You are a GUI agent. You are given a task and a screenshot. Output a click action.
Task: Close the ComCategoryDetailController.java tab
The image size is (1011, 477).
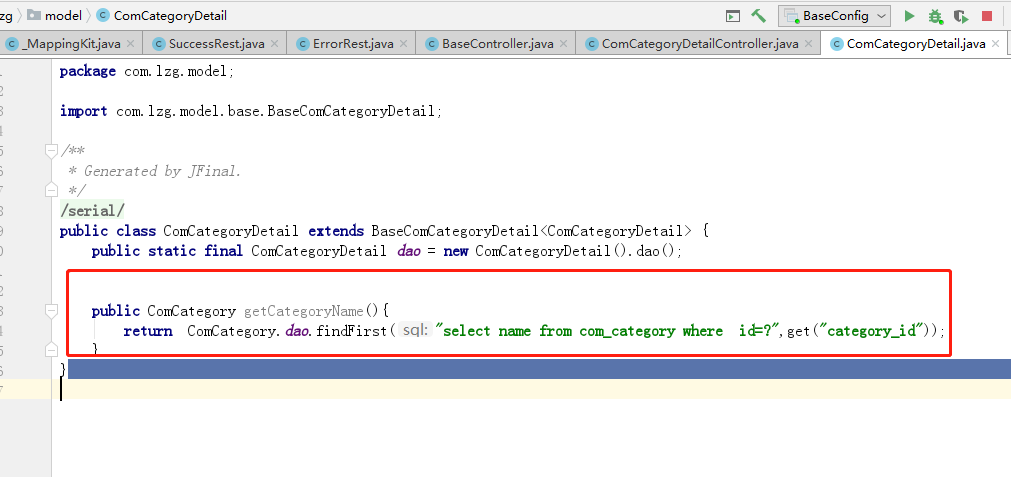click(809, 44)
